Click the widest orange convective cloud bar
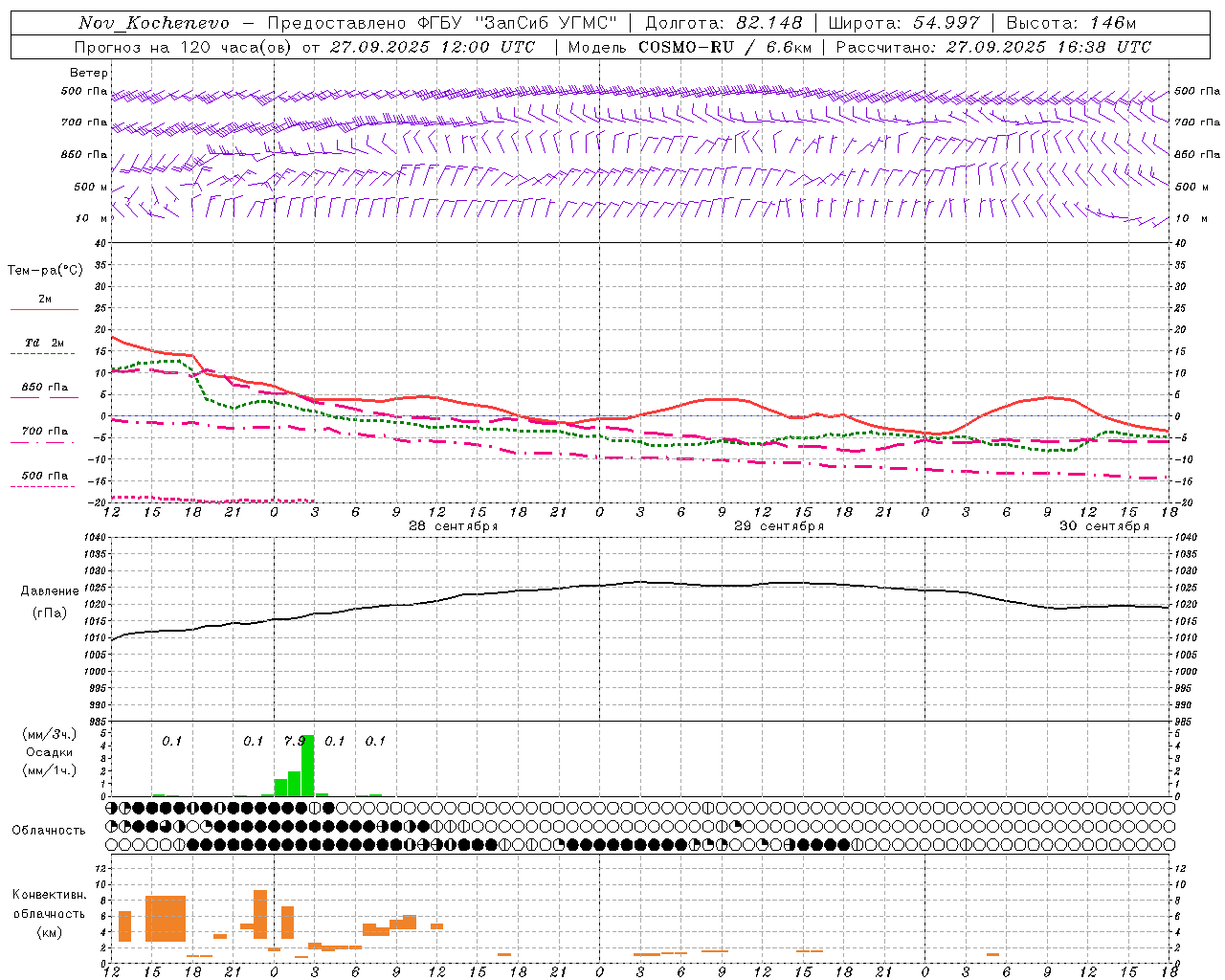 (x=166, y=919)
